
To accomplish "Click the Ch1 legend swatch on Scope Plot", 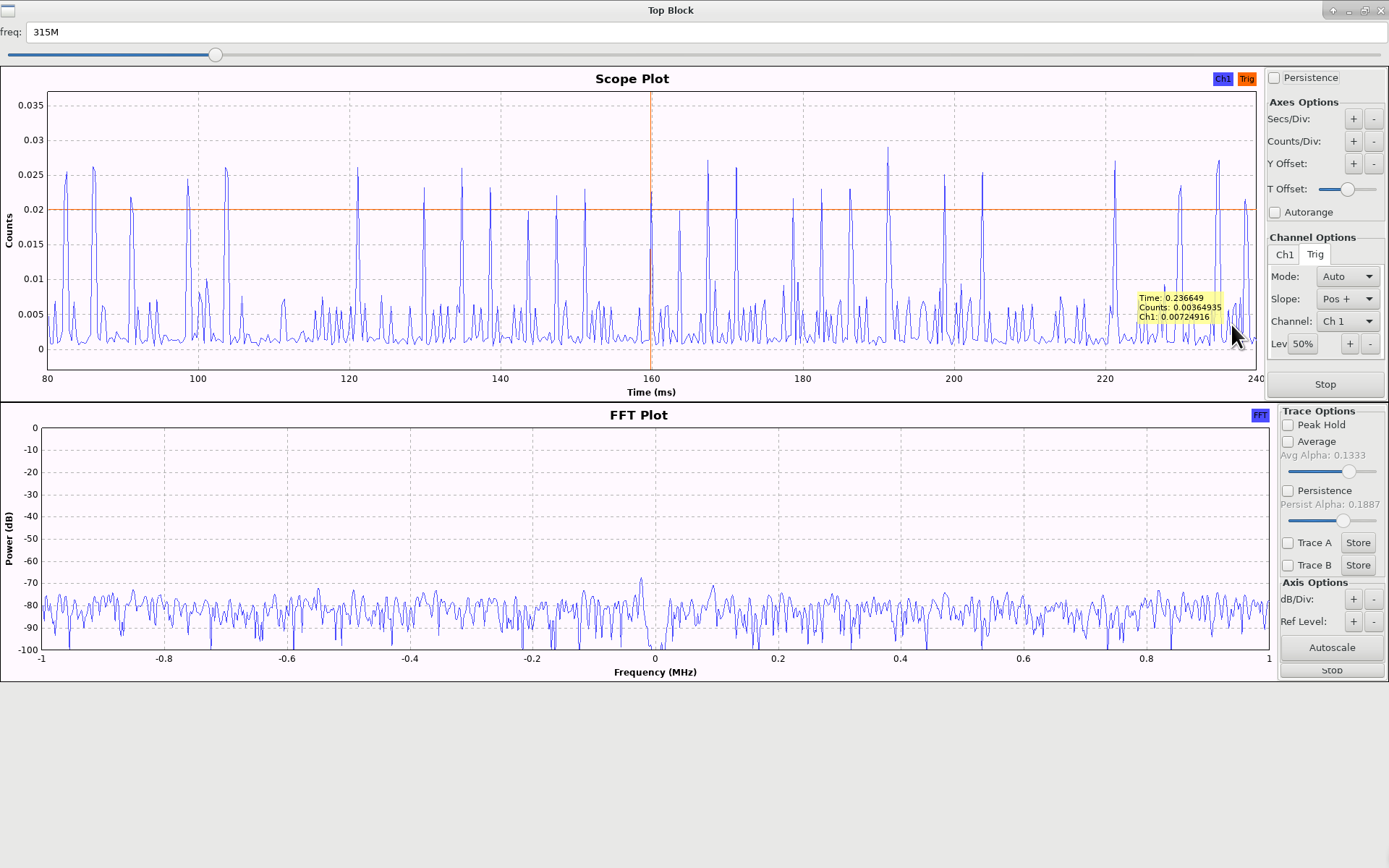I will (1223, 80).
